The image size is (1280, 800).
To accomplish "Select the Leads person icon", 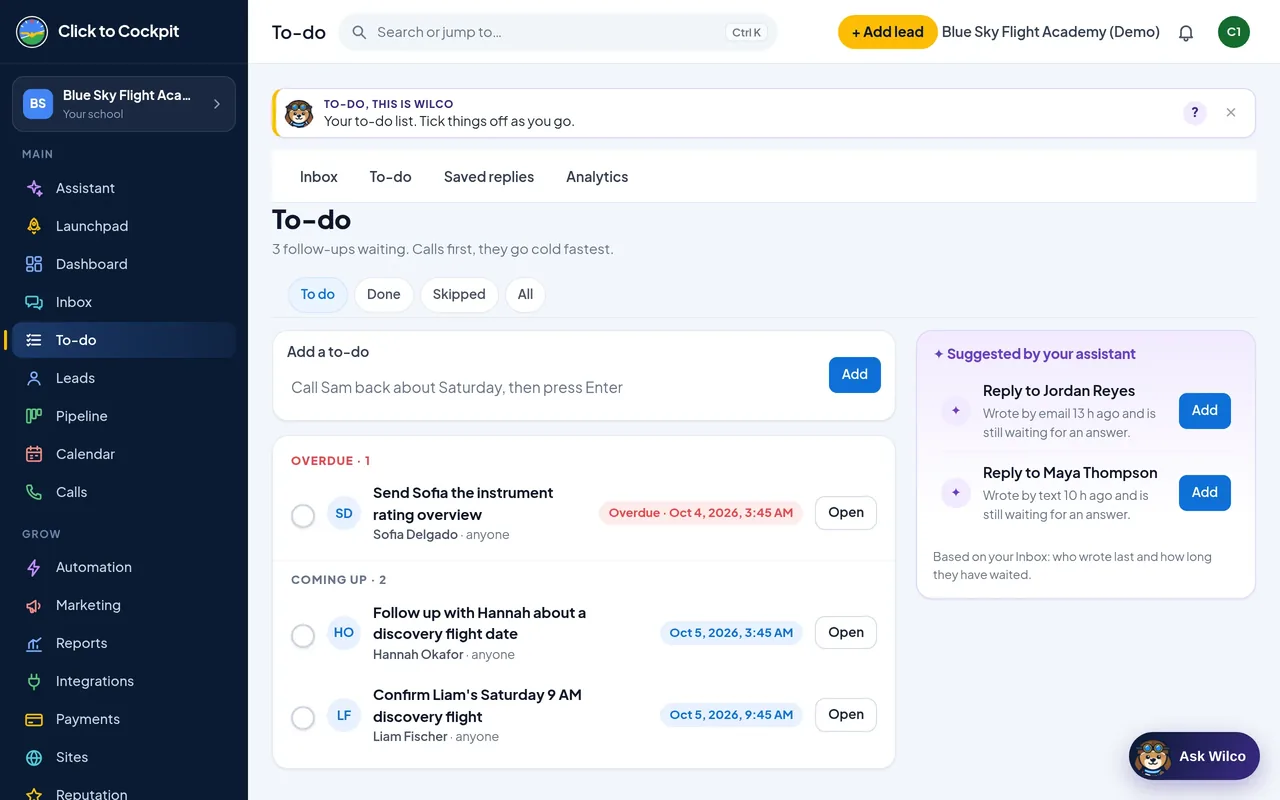I will pyautogui.click(x=34, y=378).
